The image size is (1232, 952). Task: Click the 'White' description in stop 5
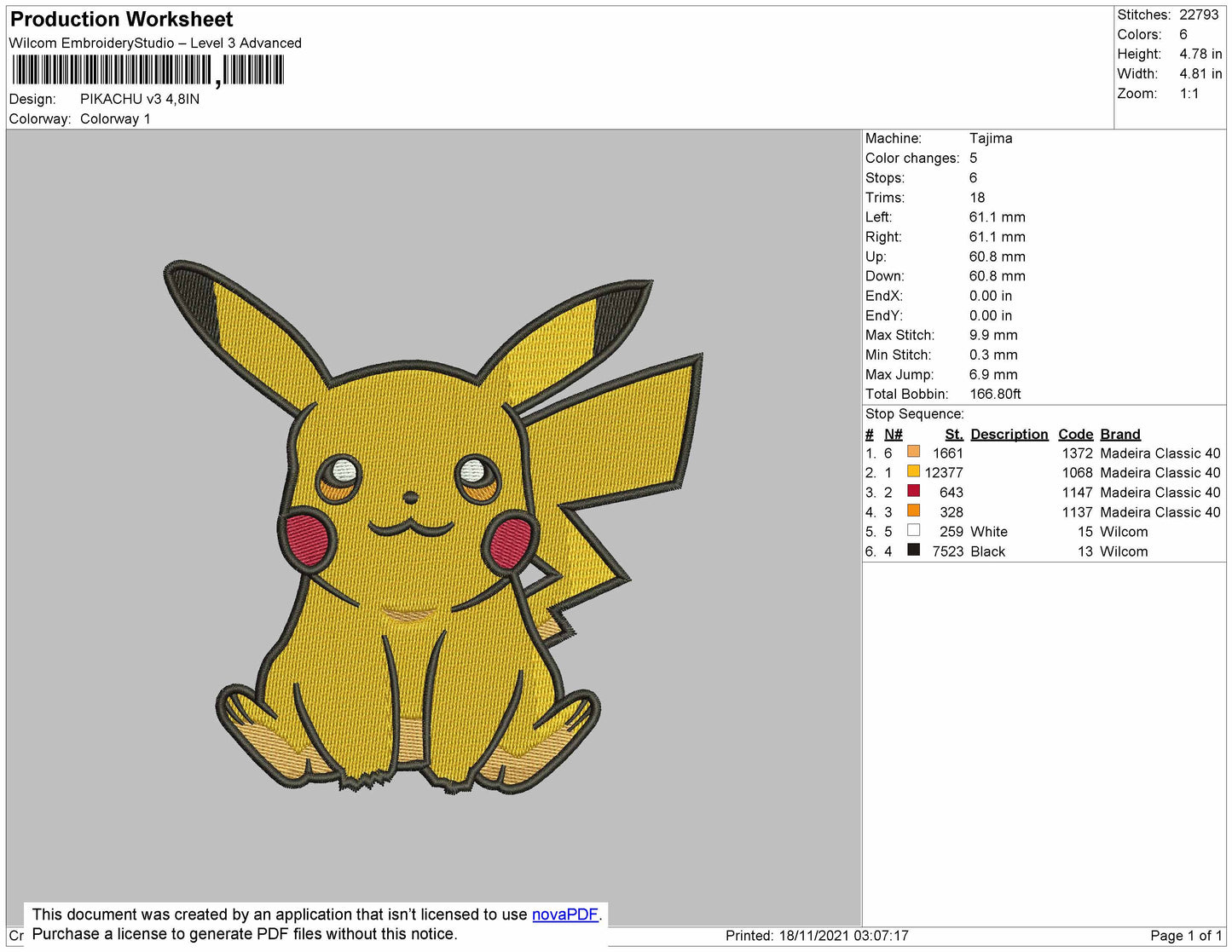989,532
